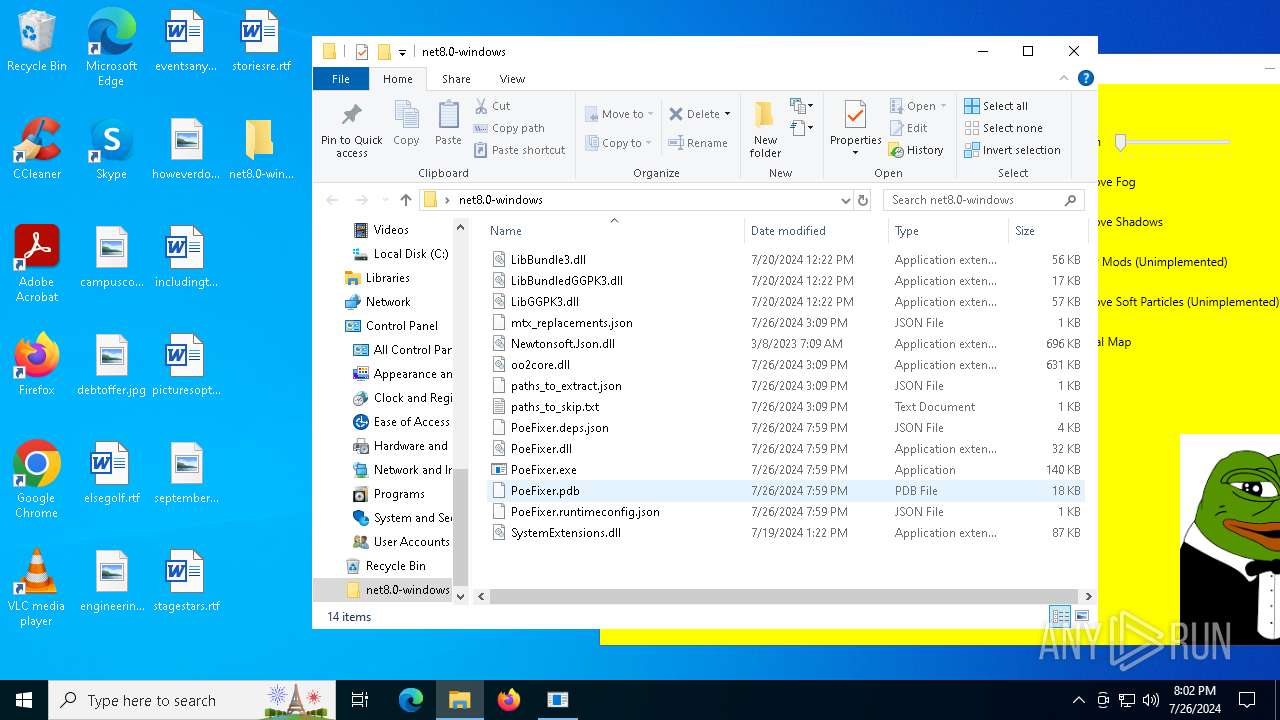Select Control Panel in navigation pane
The width and height of the screenshot is (1280, 720).
pyautogui.click(x=401, y=326)
